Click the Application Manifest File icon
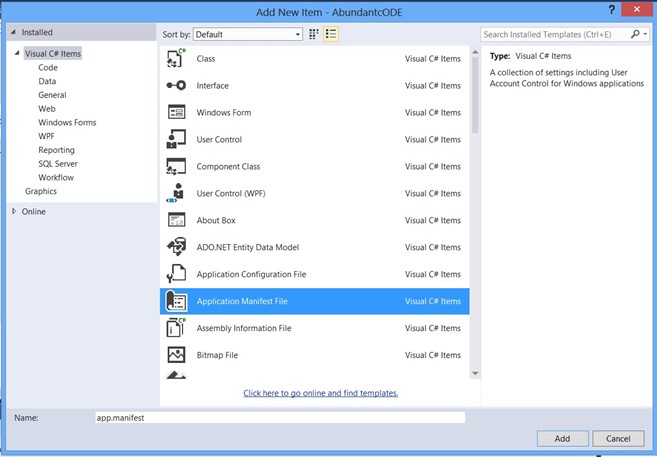 coord(176,301)
